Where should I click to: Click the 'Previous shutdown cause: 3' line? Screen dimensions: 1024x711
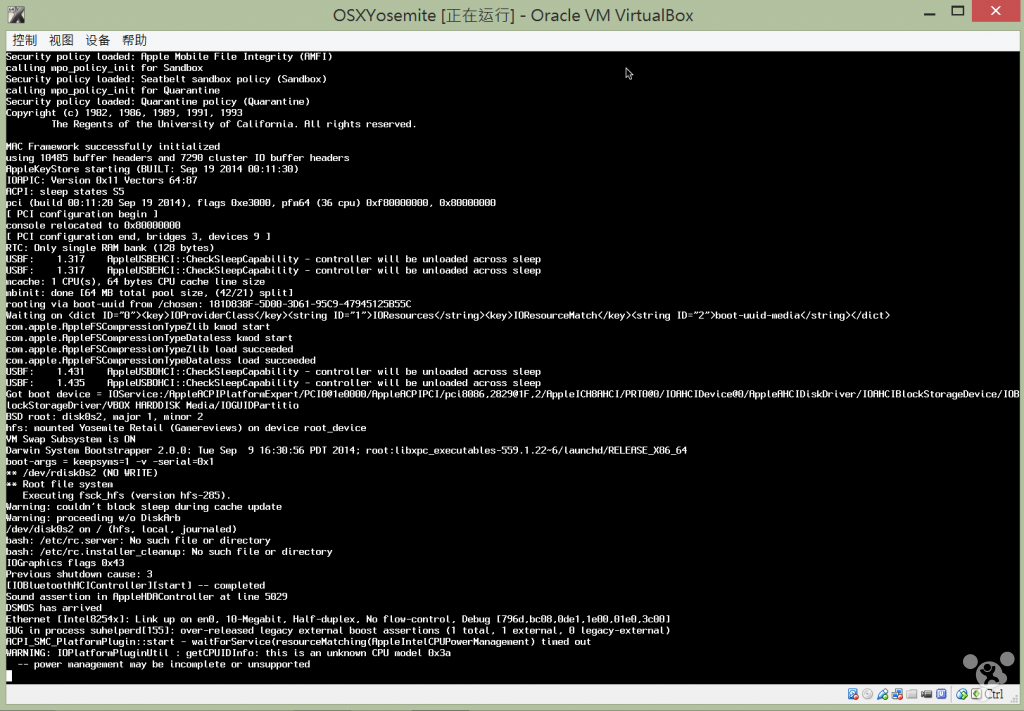[79, 574]
